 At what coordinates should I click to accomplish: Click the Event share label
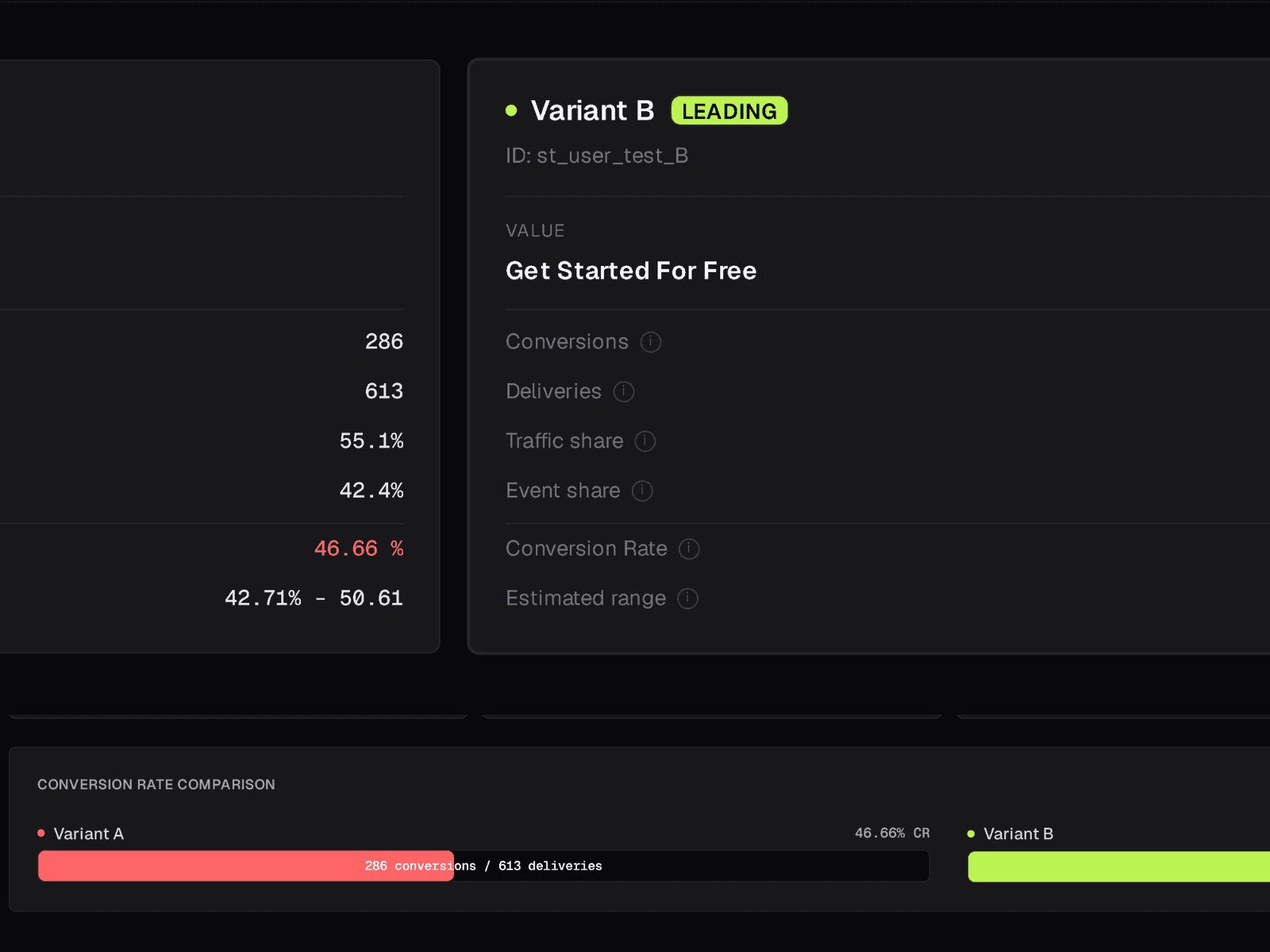pos(563,491)
